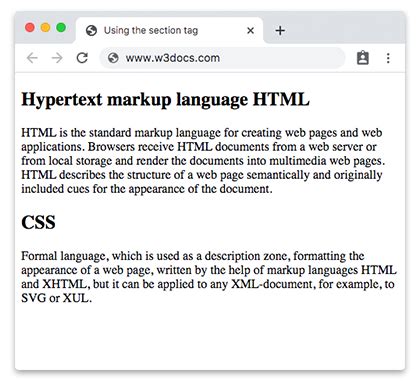Click the yellow minimize window button
Image resolution: width=420 pixels, height=381 pixels.
(45, 27)
